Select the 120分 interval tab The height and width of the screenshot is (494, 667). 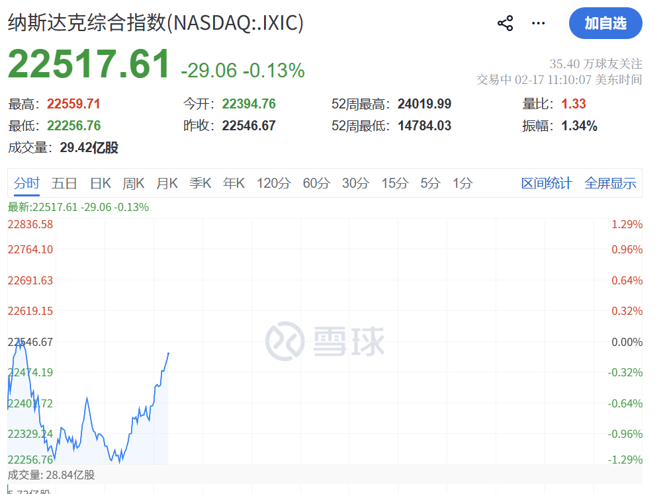273,183
